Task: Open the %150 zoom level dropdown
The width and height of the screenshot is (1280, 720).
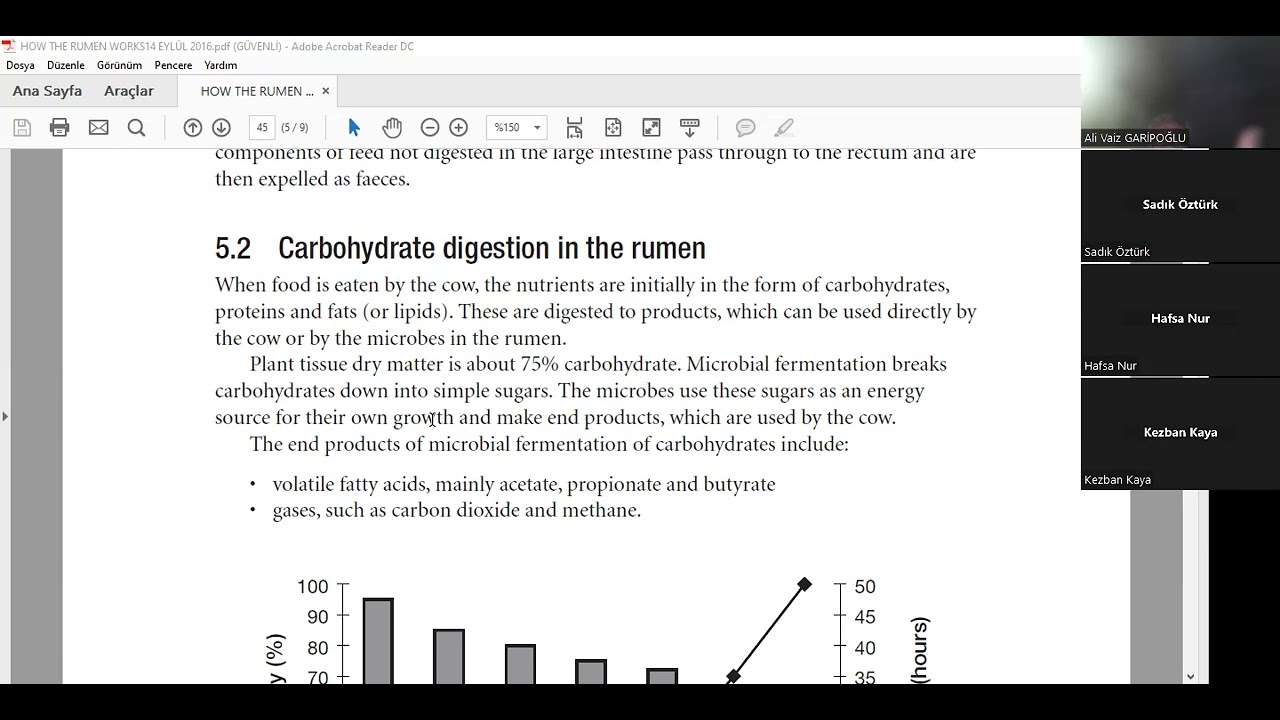Action: click(517, 127)
